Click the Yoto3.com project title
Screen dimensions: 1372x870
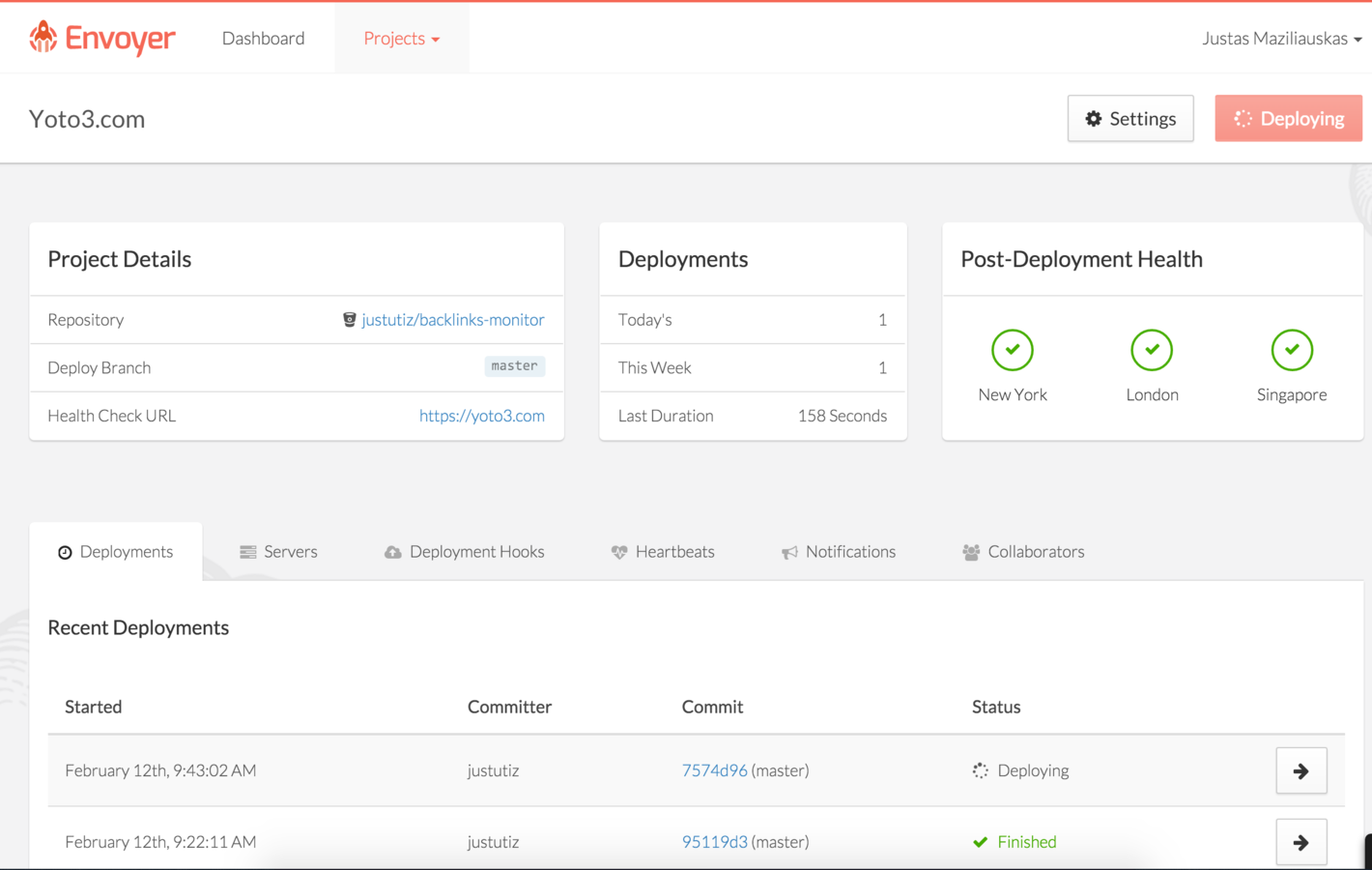(87, 119)
